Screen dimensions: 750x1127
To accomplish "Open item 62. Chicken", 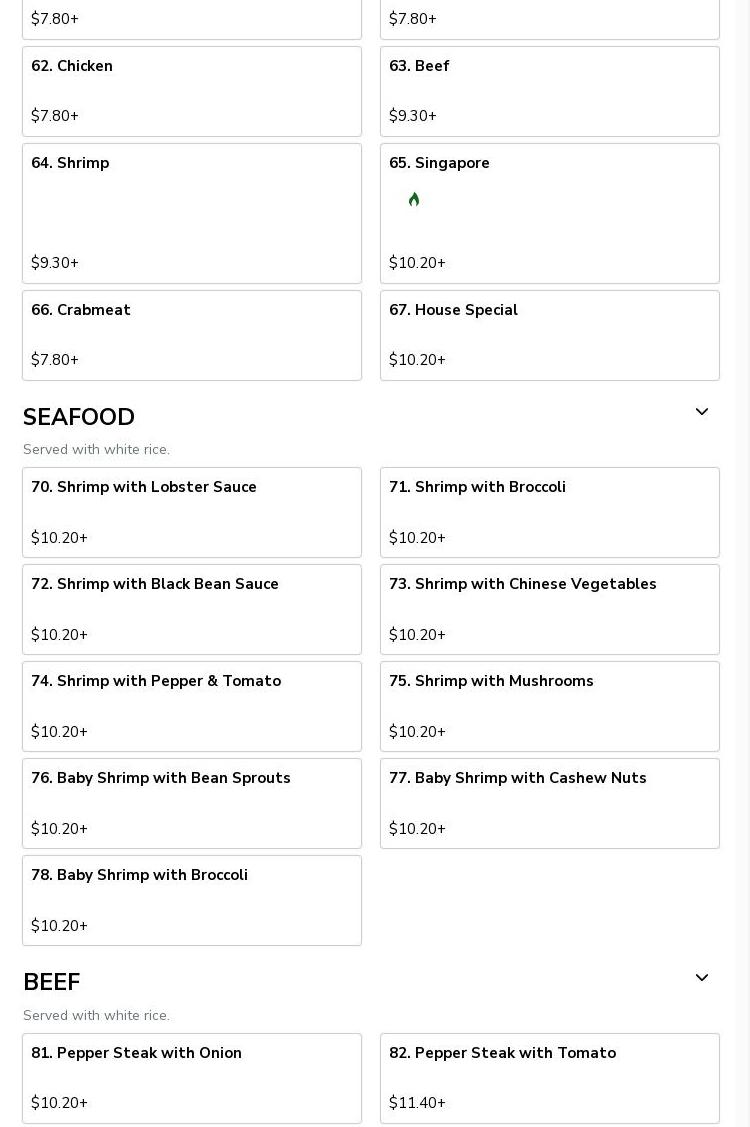I will pyautogui.click(x=192, y=91).
